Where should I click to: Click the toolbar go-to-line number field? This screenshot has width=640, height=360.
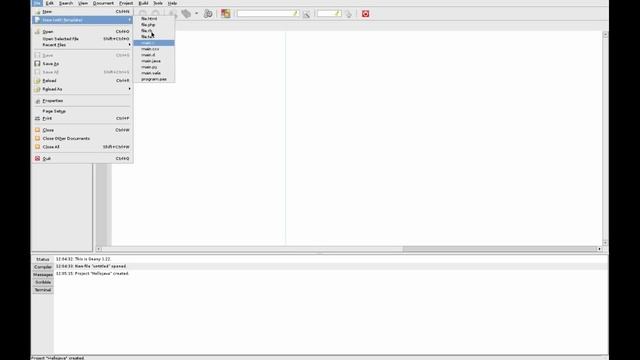click(x=329, y=14)
